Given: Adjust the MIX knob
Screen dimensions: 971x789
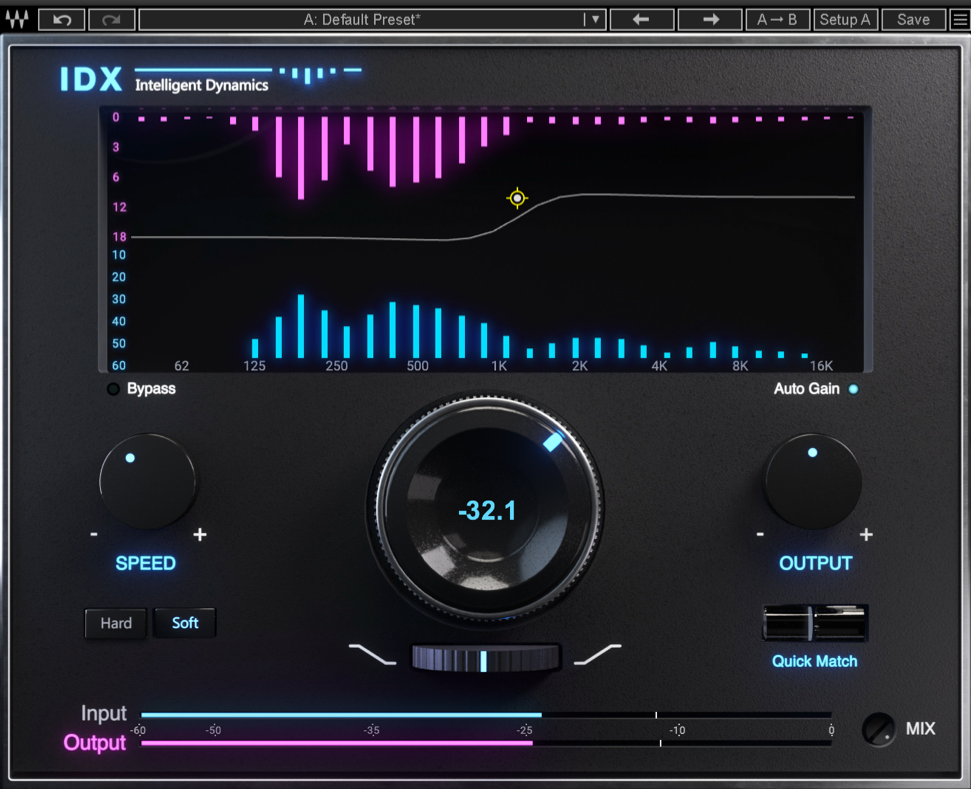Looking at the screenshot, I should [880, 731].
